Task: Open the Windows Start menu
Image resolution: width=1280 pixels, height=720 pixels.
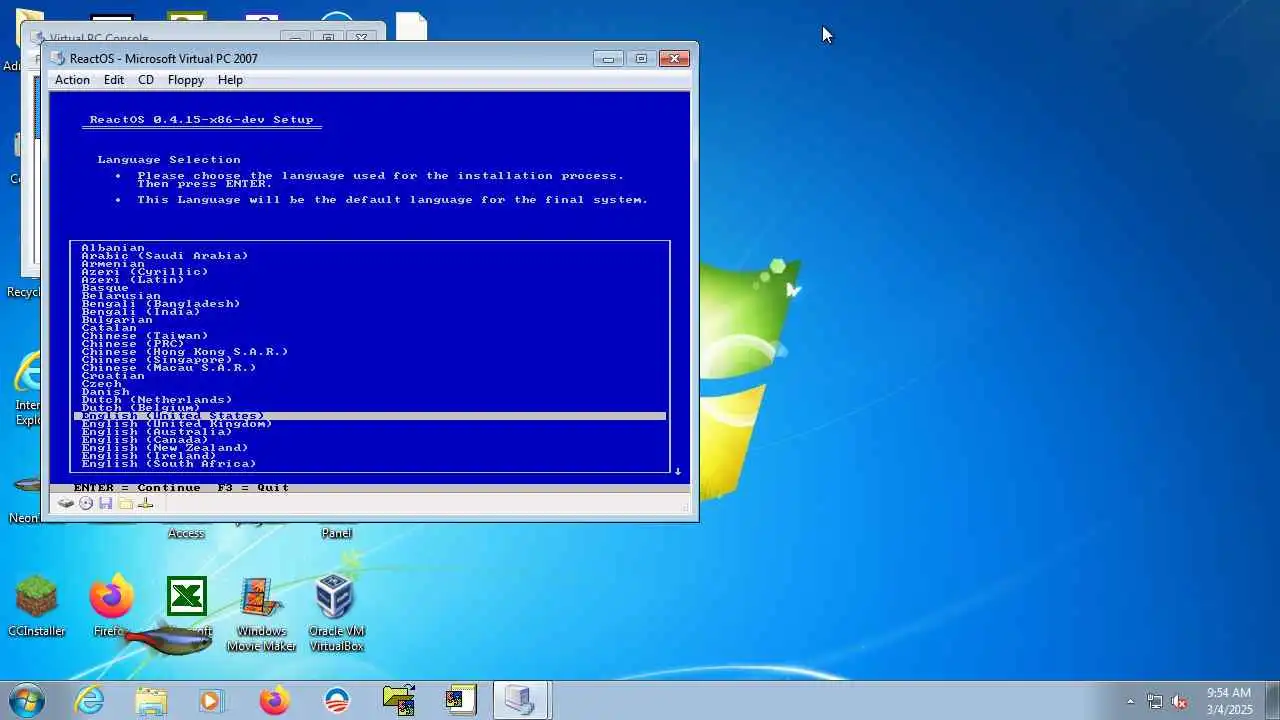Action: tap(27, 700)
